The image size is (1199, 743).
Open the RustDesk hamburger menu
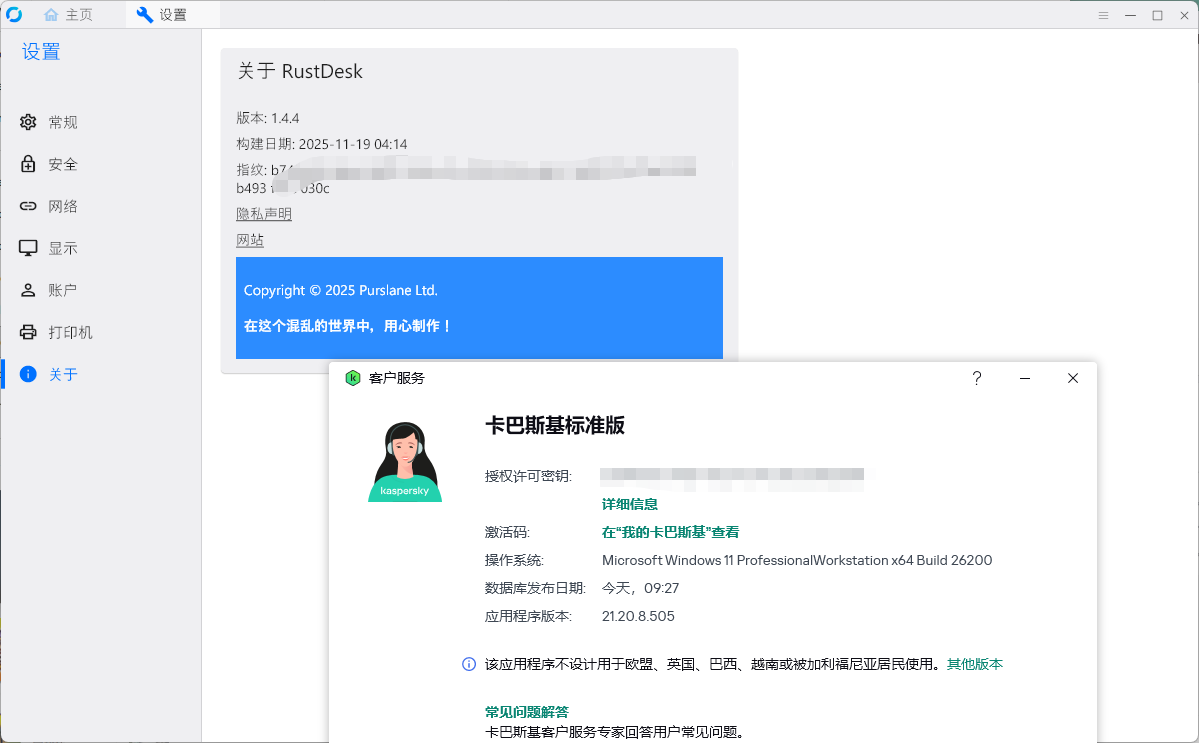coord(1103,15)
